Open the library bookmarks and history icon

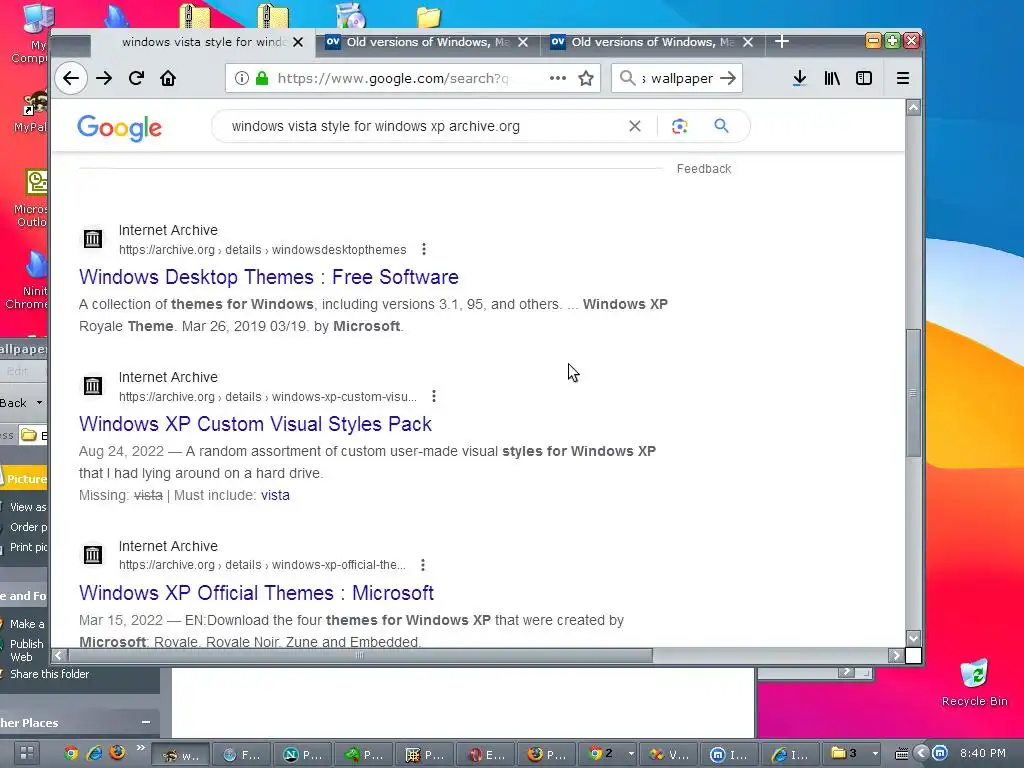832,78
